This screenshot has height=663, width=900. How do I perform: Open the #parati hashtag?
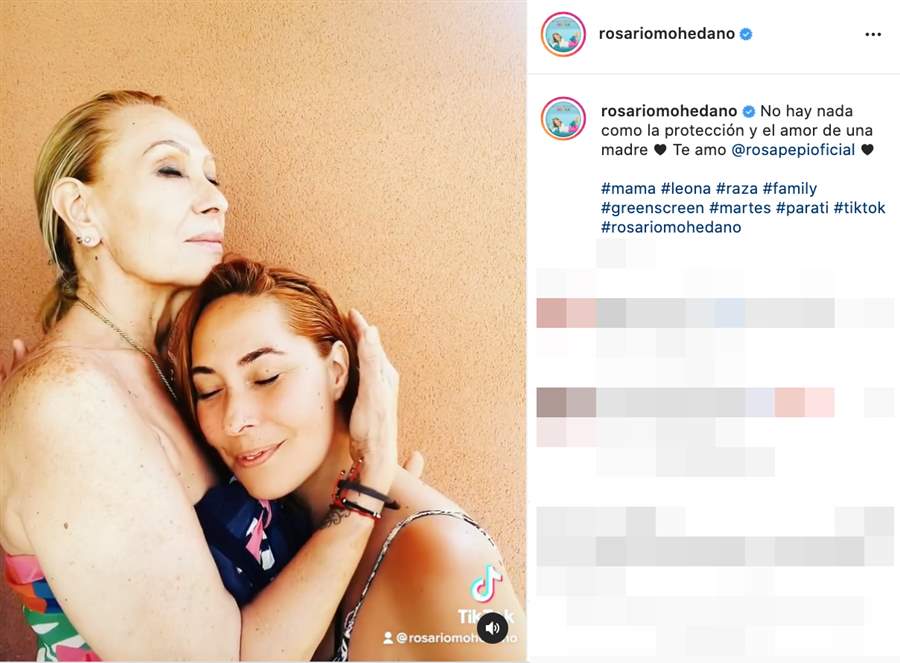click(x=802, y=208)
